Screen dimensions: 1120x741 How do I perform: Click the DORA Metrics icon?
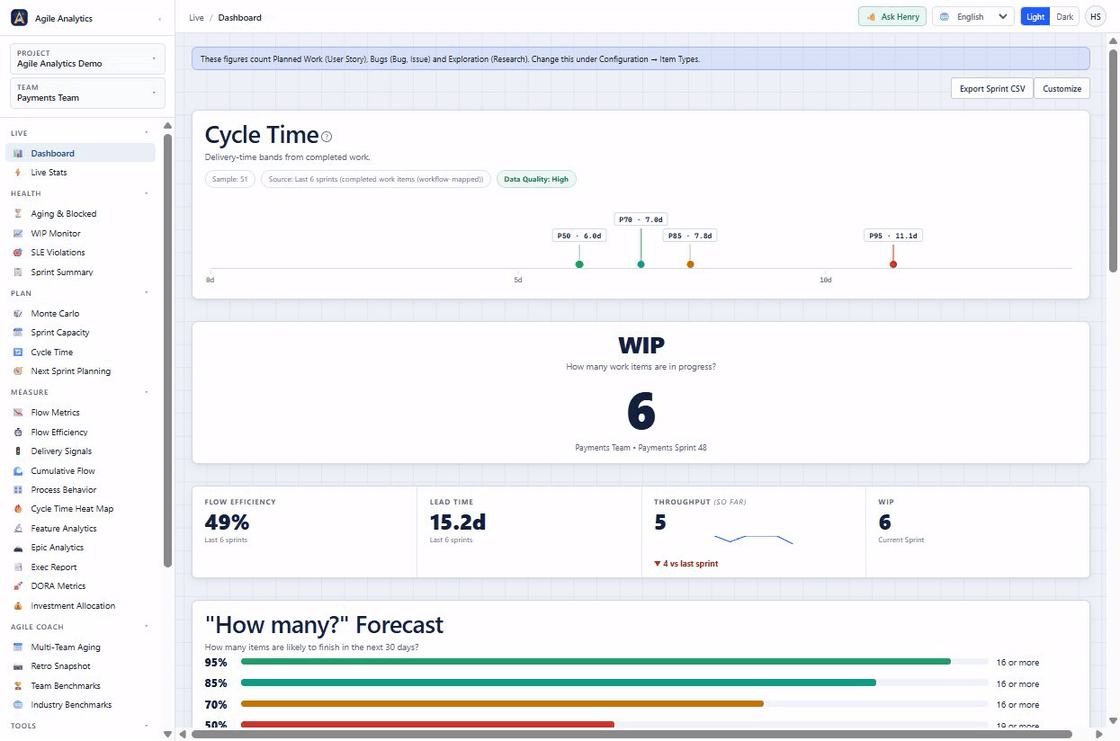click(18, 586)
